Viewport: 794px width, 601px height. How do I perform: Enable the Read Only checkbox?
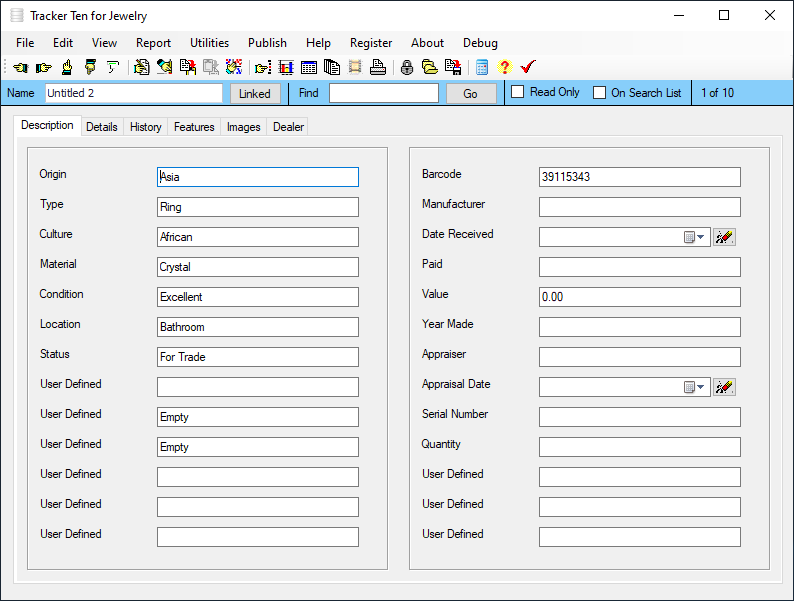[x=518, y=92]
